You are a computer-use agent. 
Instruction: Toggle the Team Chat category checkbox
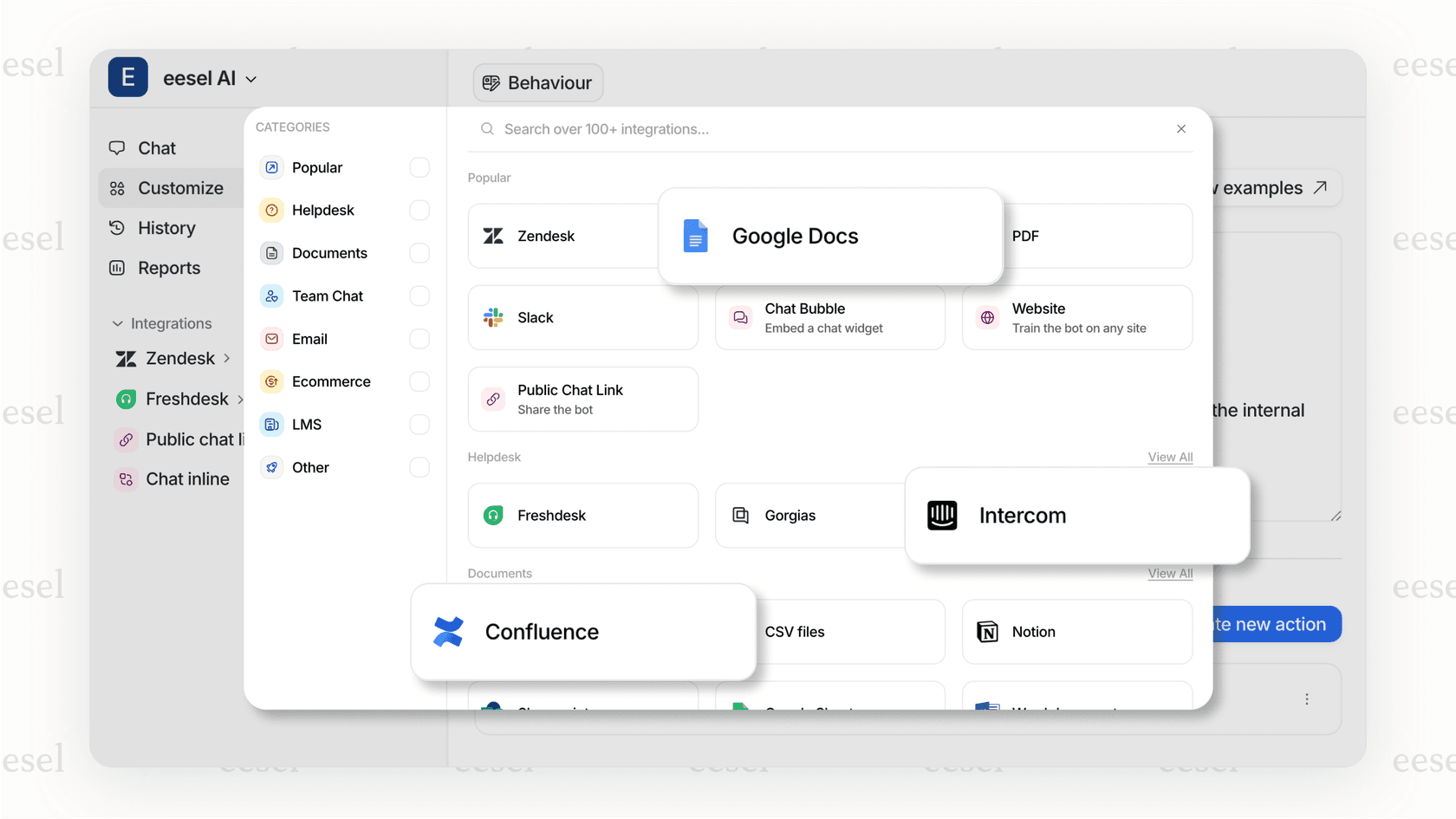419,296
